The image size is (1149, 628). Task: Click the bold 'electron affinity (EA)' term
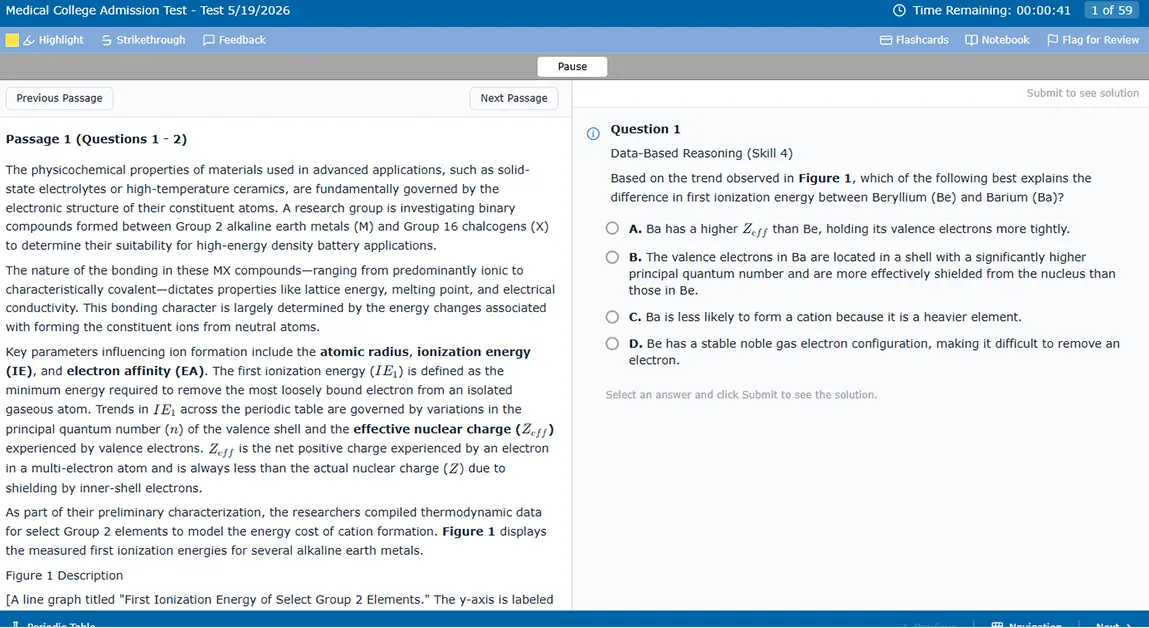(x=135, y=371)
